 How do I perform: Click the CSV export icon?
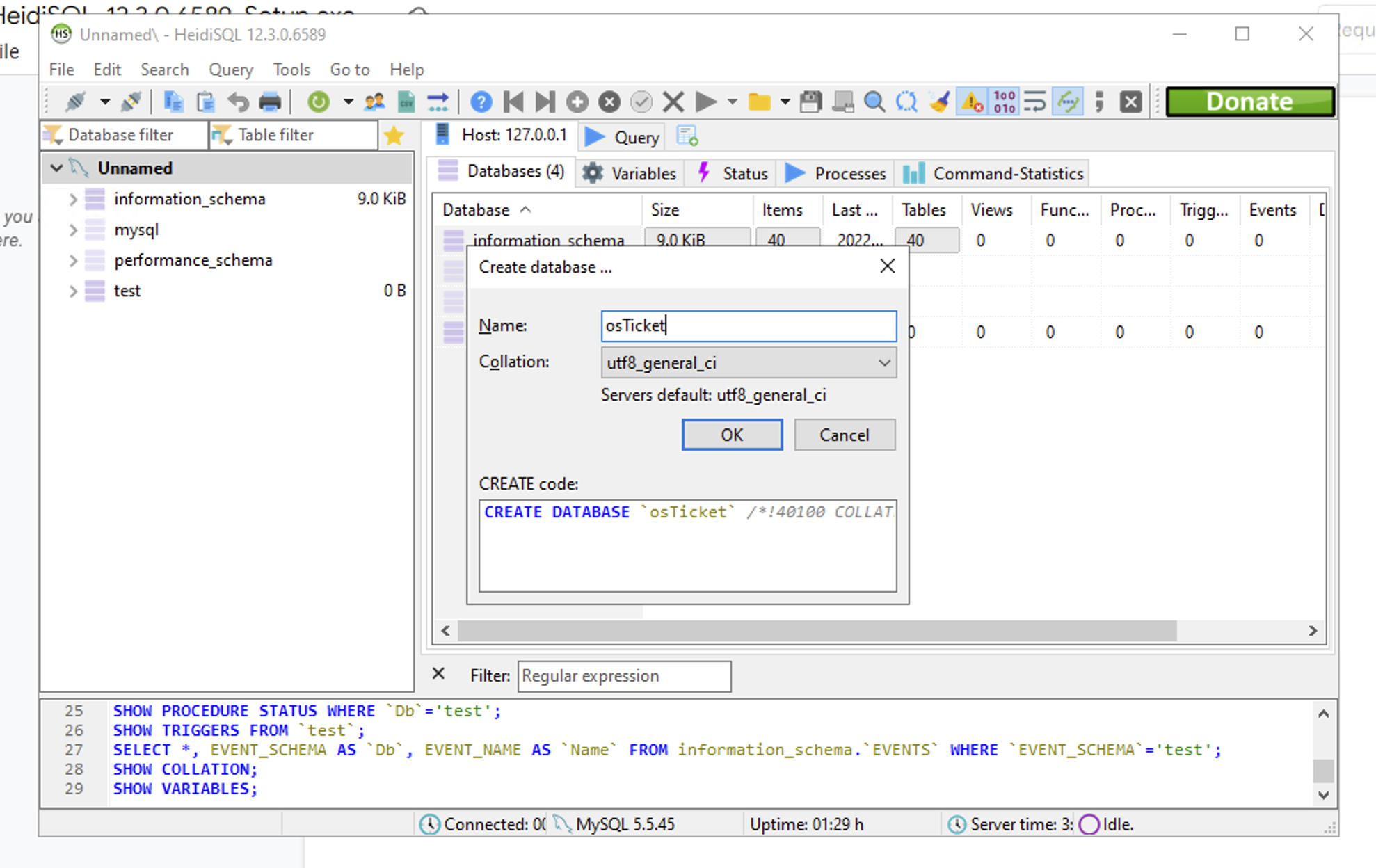406,102
